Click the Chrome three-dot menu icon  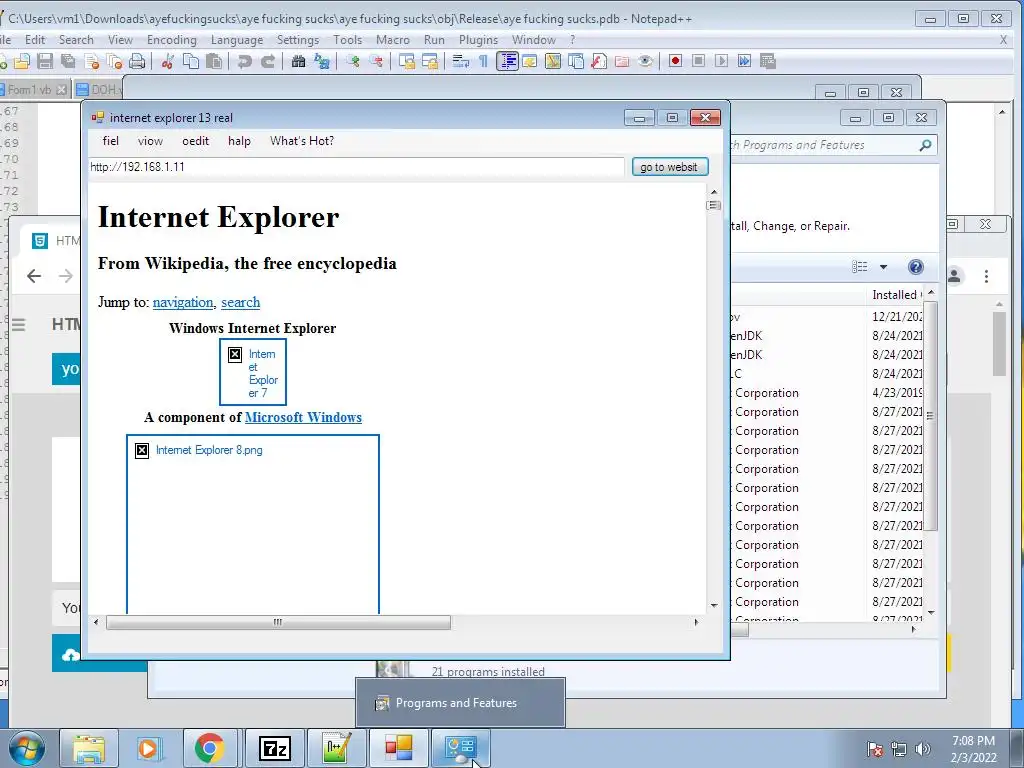point(986,276)
